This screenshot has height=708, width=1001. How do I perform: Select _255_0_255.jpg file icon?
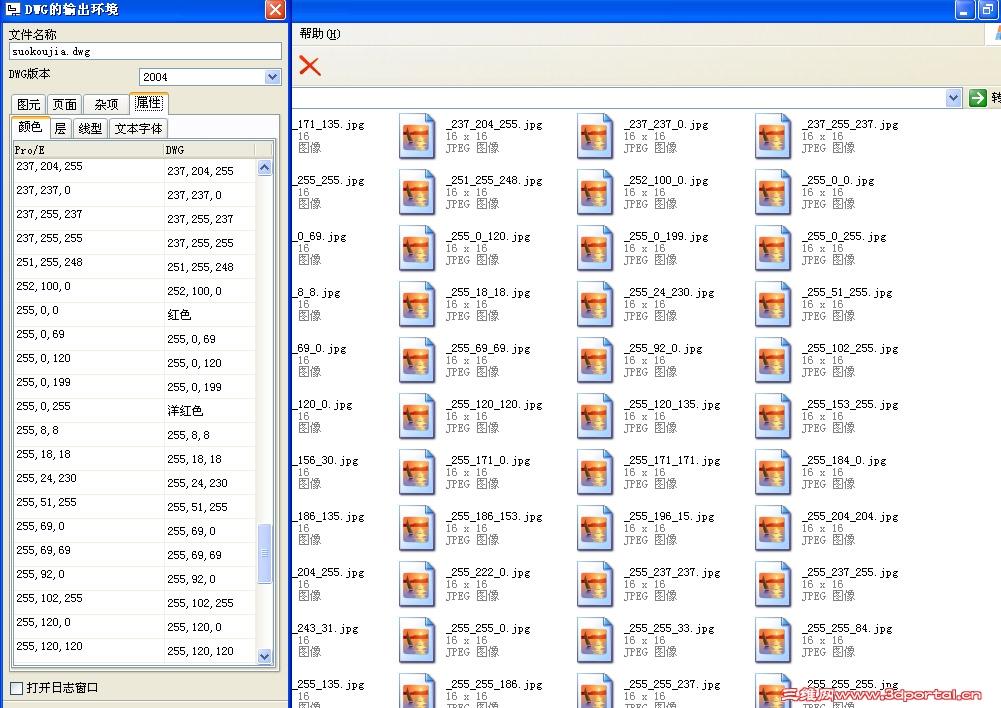click(773, 248)
